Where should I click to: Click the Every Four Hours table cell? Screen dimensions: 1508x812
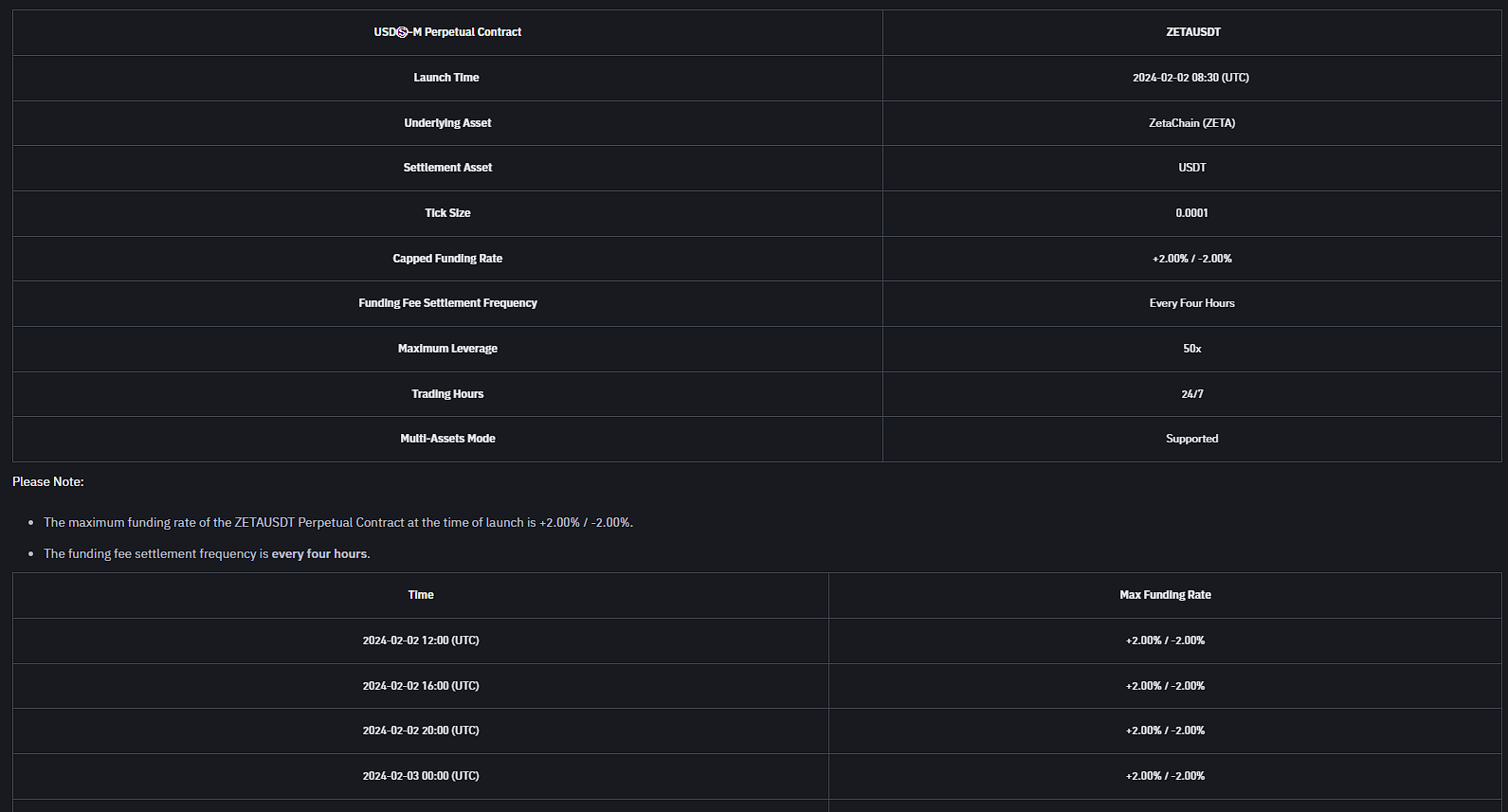pos(1191,303)
